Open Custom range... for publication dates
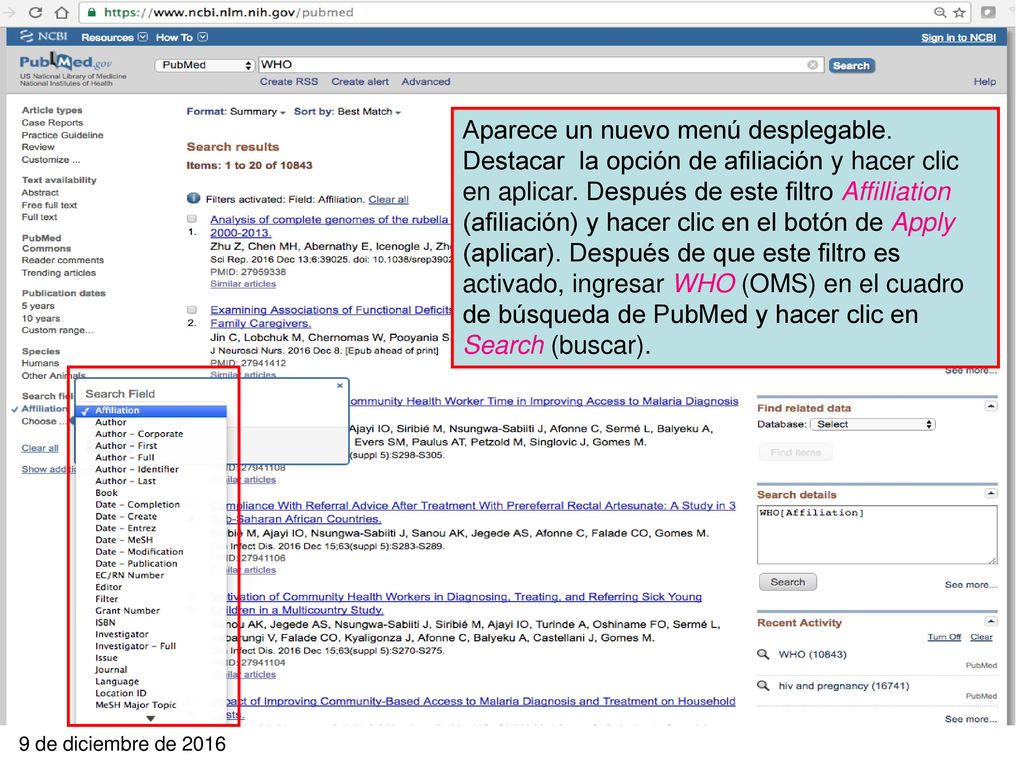 (57, 330)
